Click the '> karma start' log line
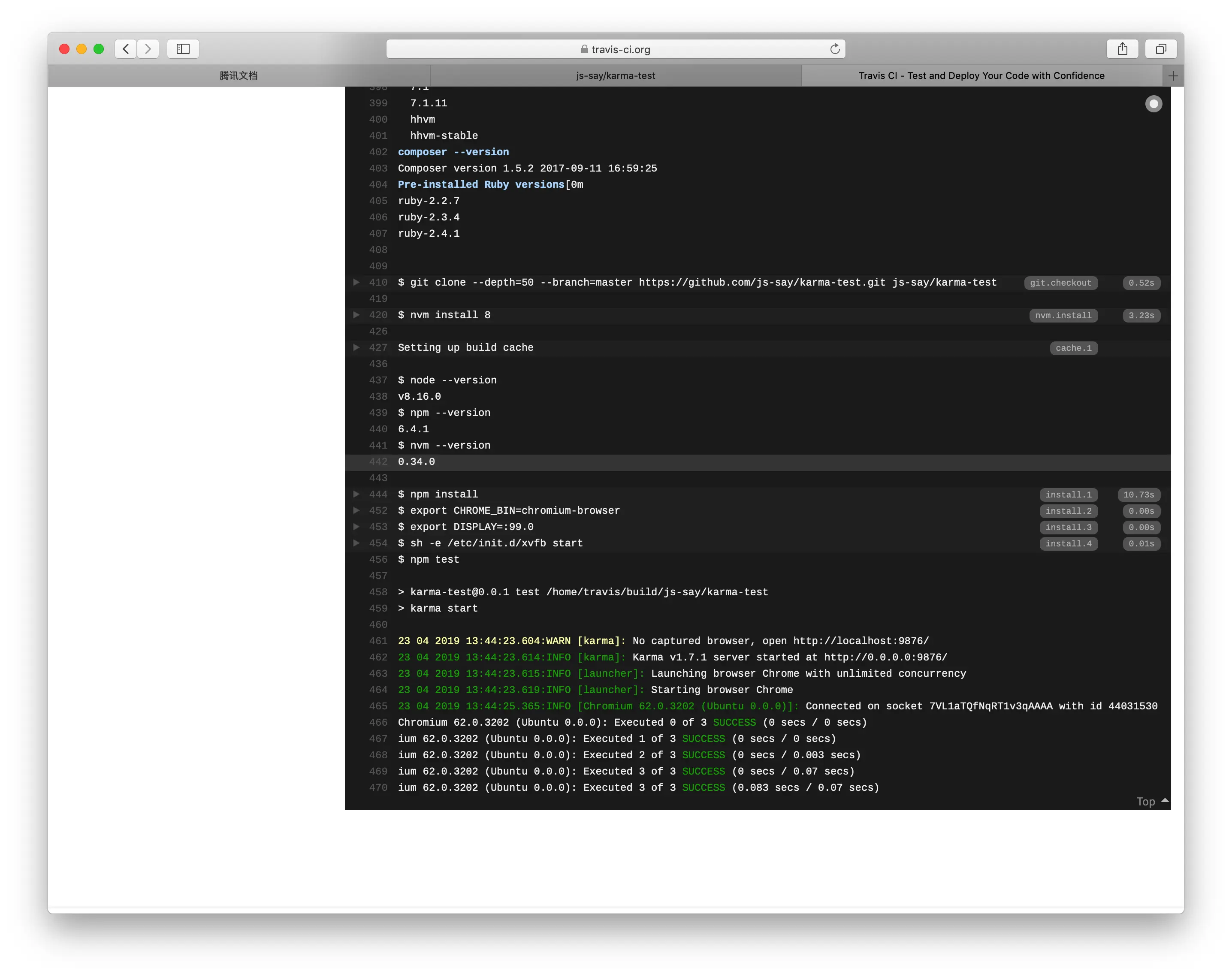Image resolution: width=1232 pixels, height=977 pixels. point(438,609)
